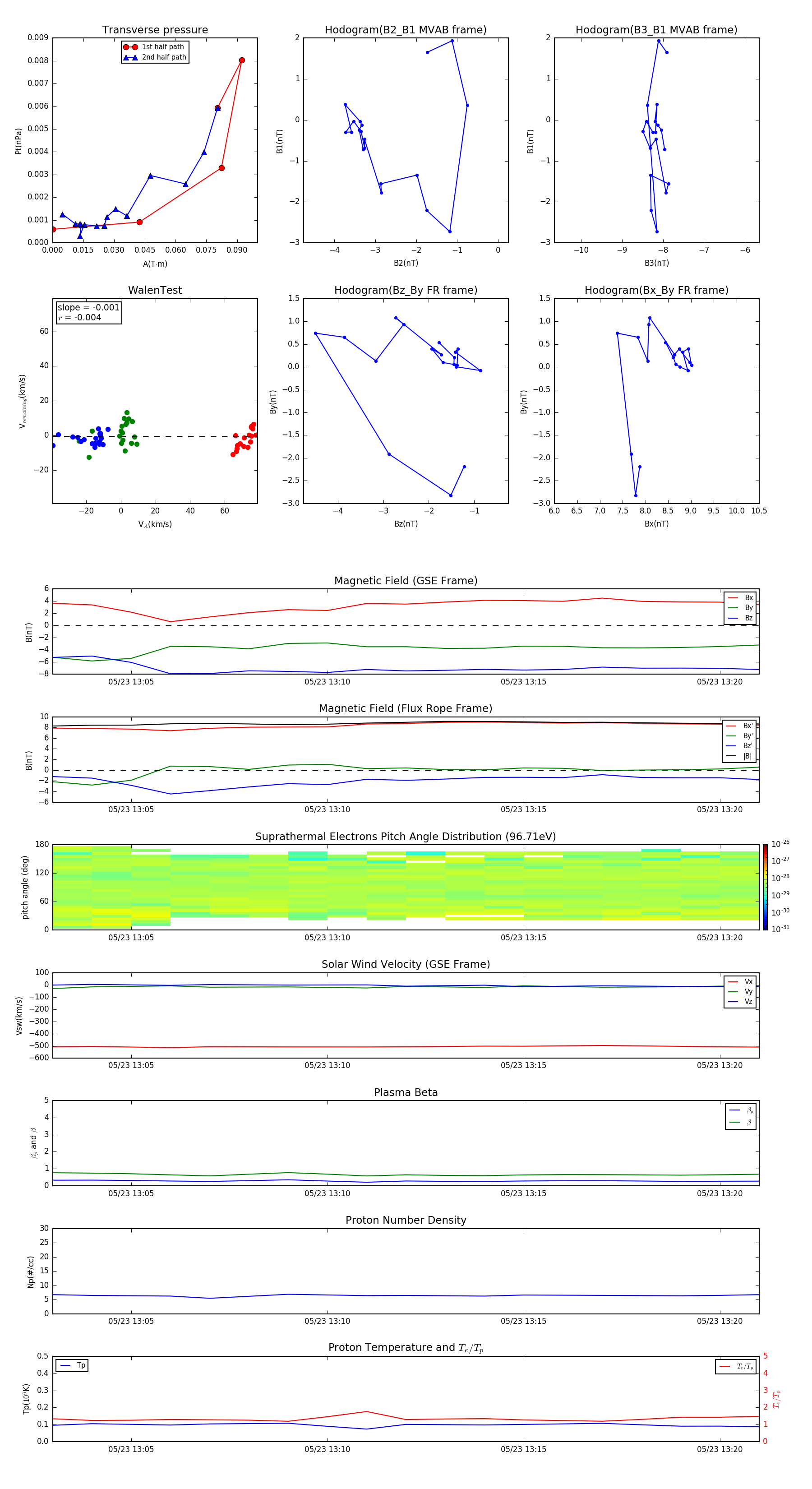Click the 'Vz' legend entry in velocity plot
Screen dimensions: 812x1489
tap(740, 1002)
